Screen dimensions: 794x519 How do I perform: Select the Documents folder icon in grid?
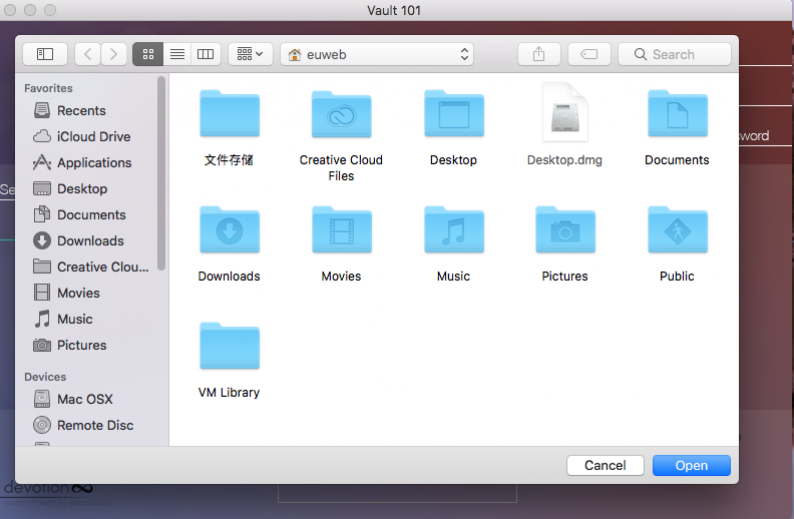[x=678, y=113]
